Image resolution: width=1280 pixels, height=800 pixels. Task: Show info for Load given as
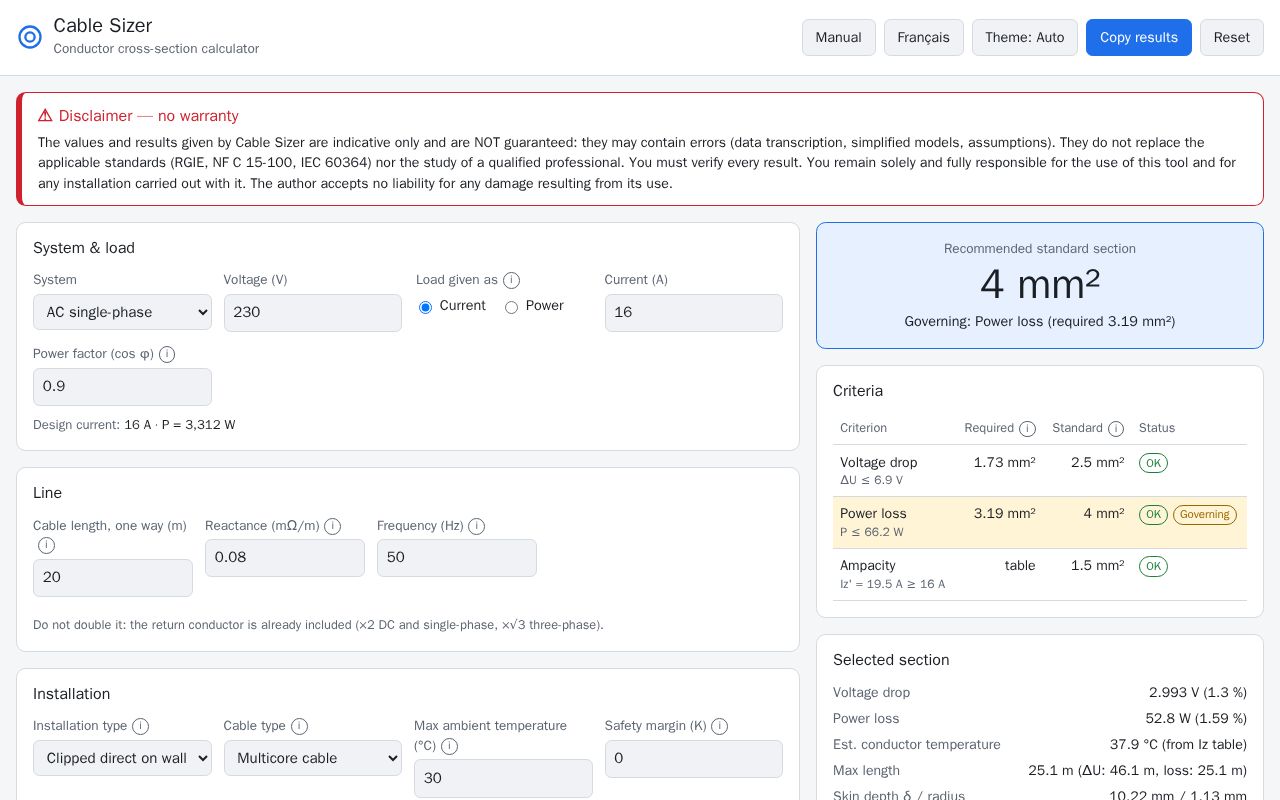(511, 280)
